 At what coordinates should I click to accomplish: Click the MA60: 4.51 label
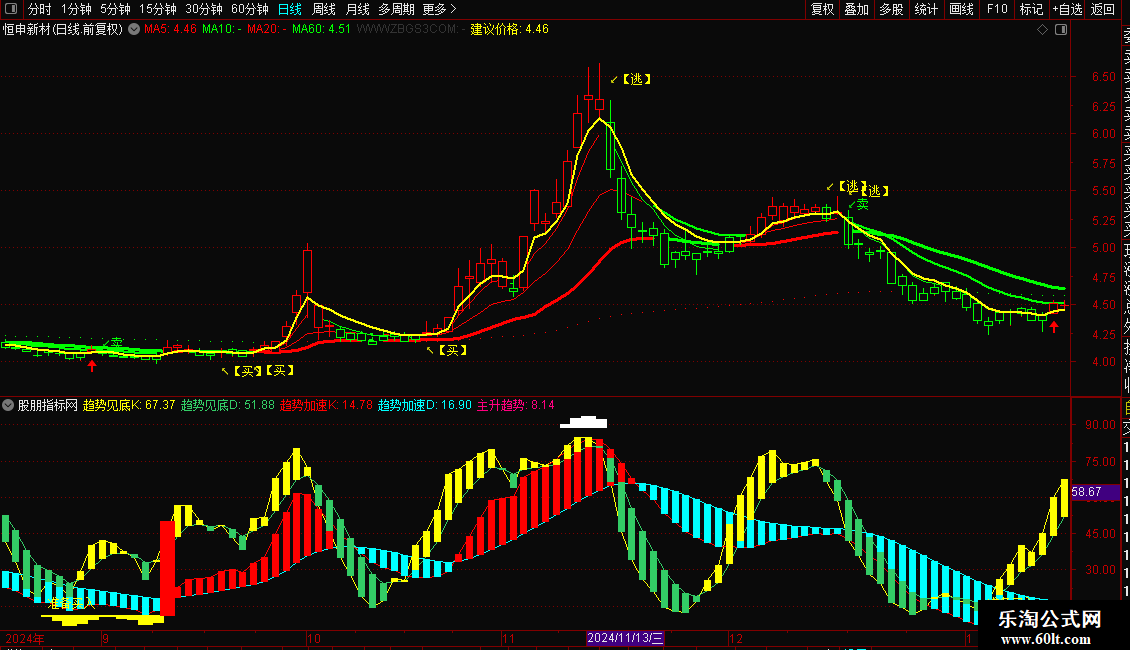pyautogui.click(x=321, y=30)
